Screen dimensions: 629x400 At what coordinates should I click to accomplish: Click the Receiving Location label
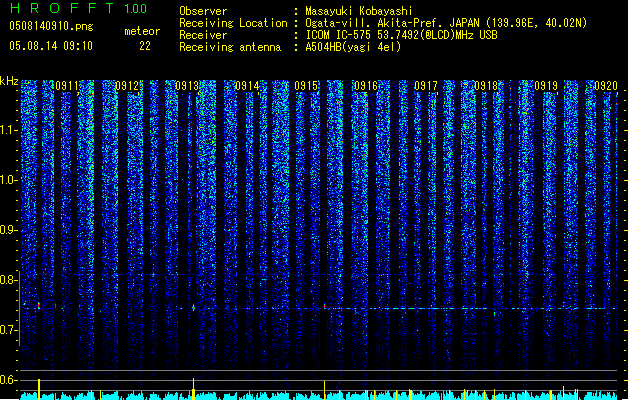click(x=233, y=23)
